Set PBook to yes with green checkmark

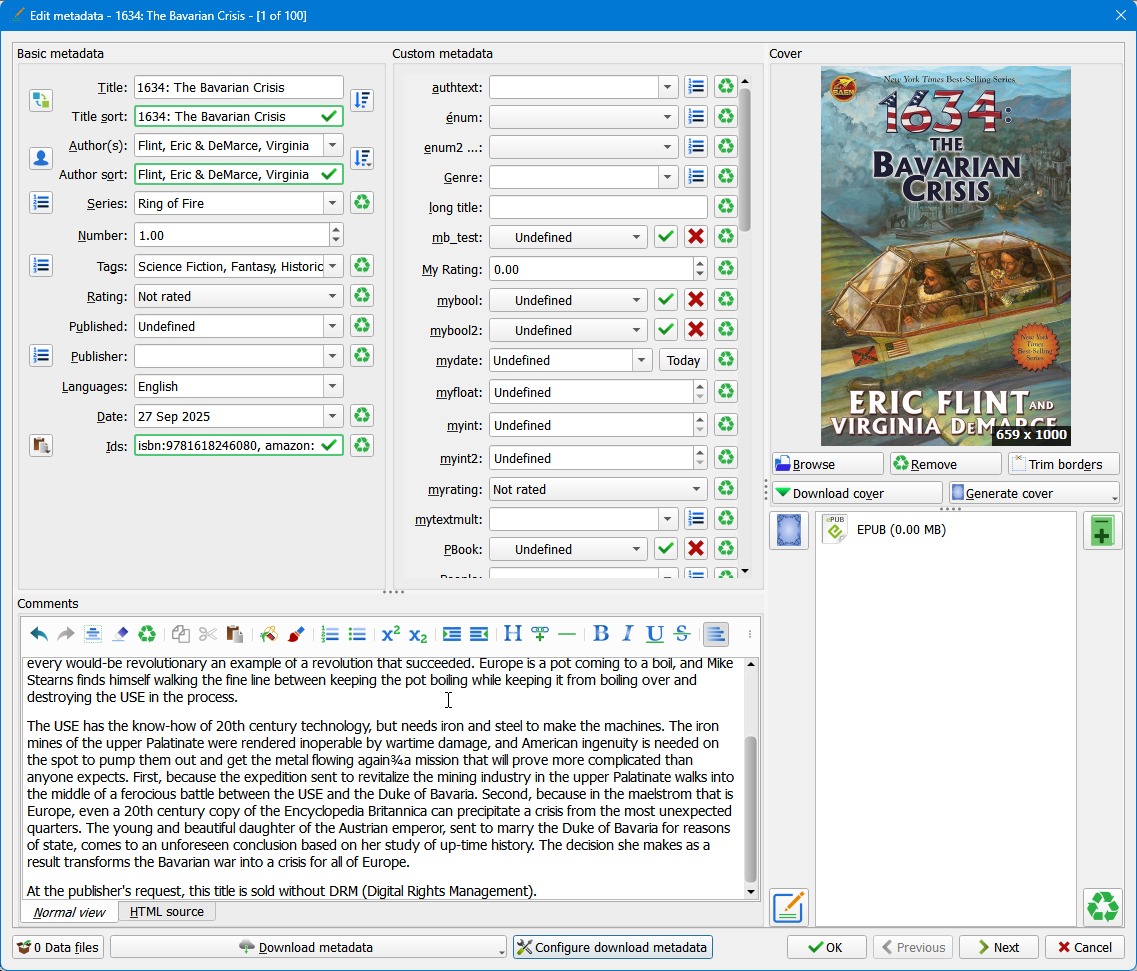pyautogui.click(x=666, y=549)
